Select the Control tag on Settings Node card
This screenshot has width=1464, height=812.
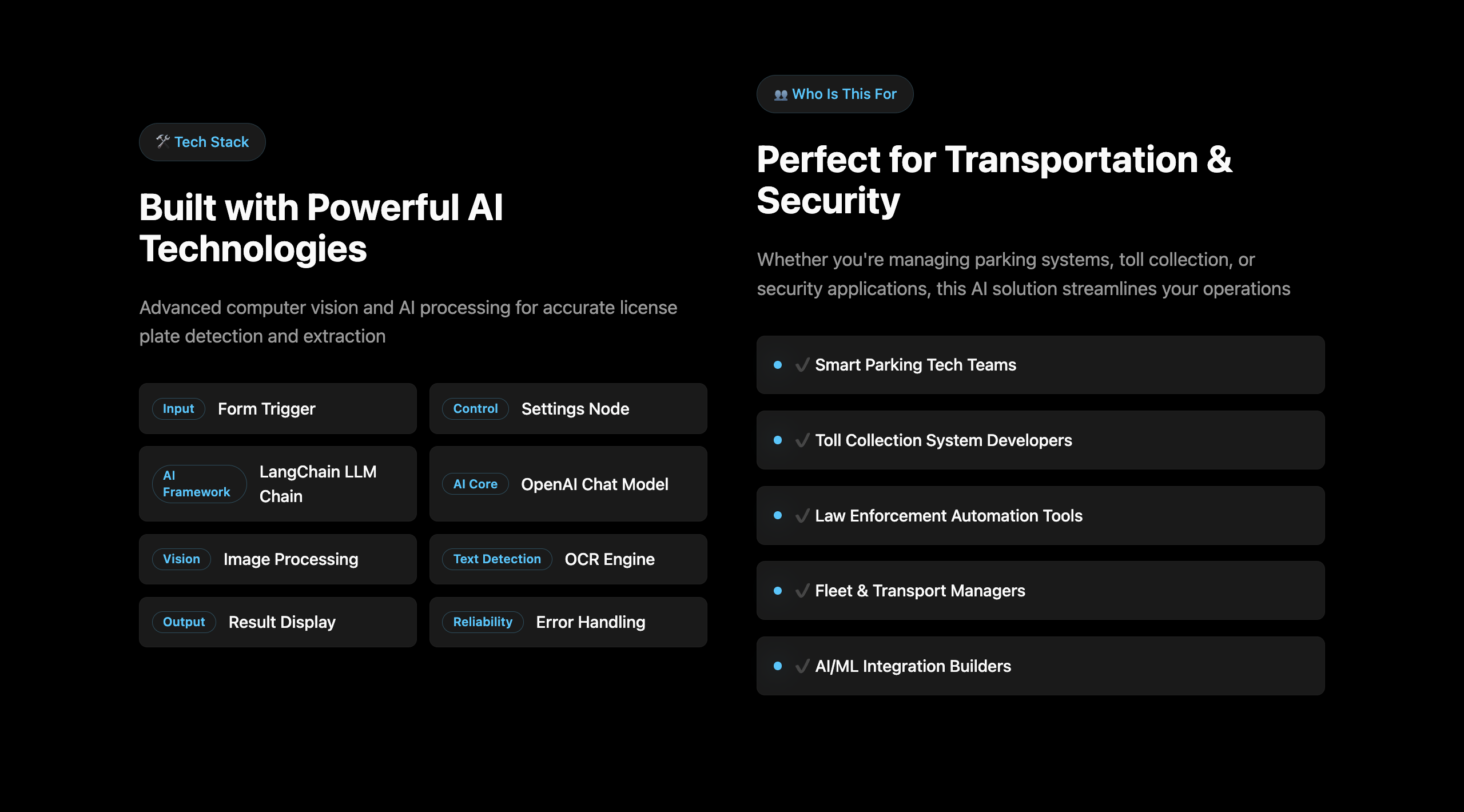point(475,409)
